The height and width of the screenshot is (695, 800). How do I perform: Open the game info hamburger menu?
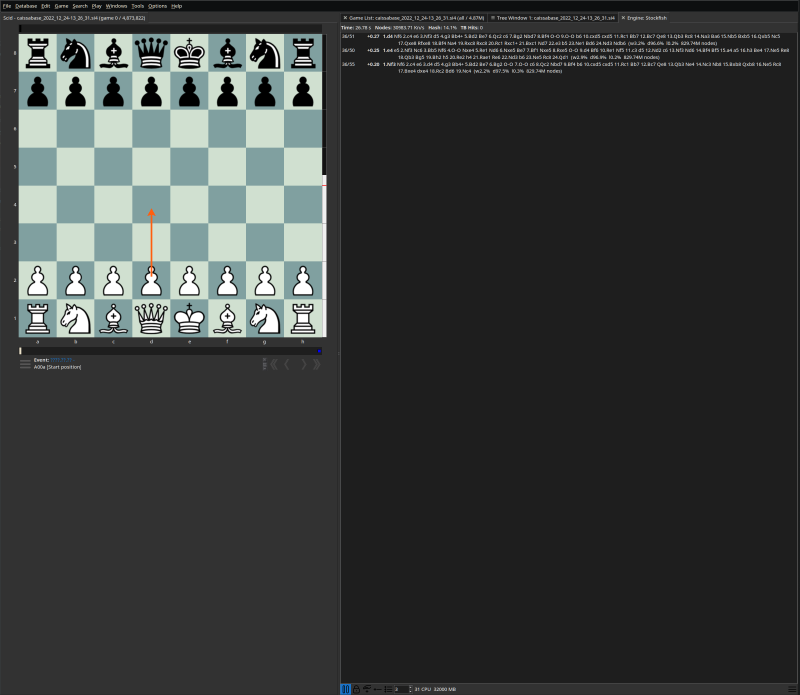(25, 364)
